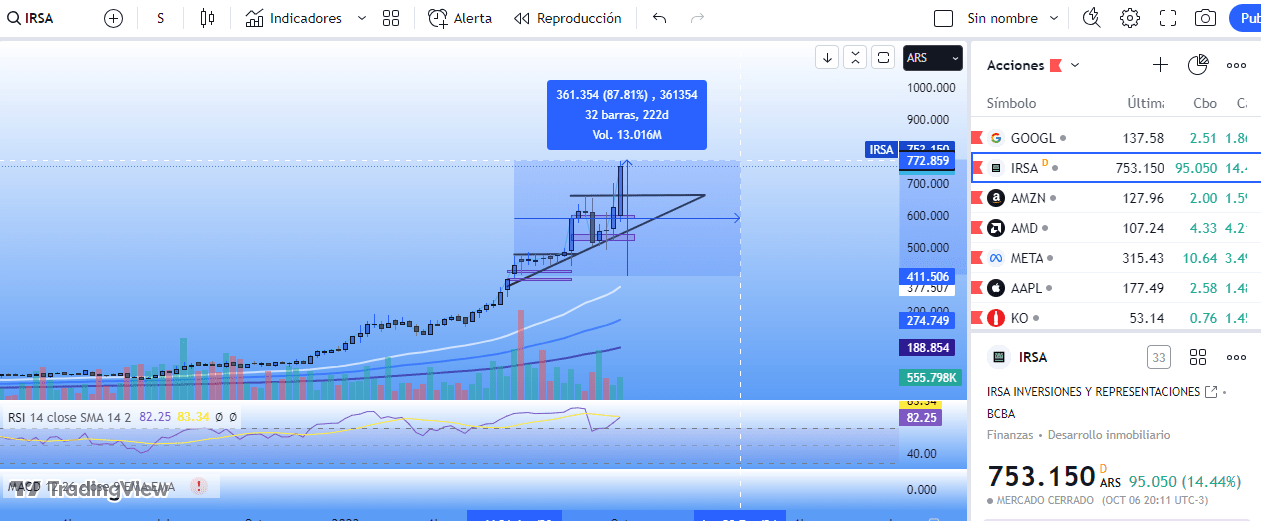The height and width of the screenshot is (521, 1261).
Task: Select the 361.354 (87.81%) measurement tooltip
Action: click(627, 115)
